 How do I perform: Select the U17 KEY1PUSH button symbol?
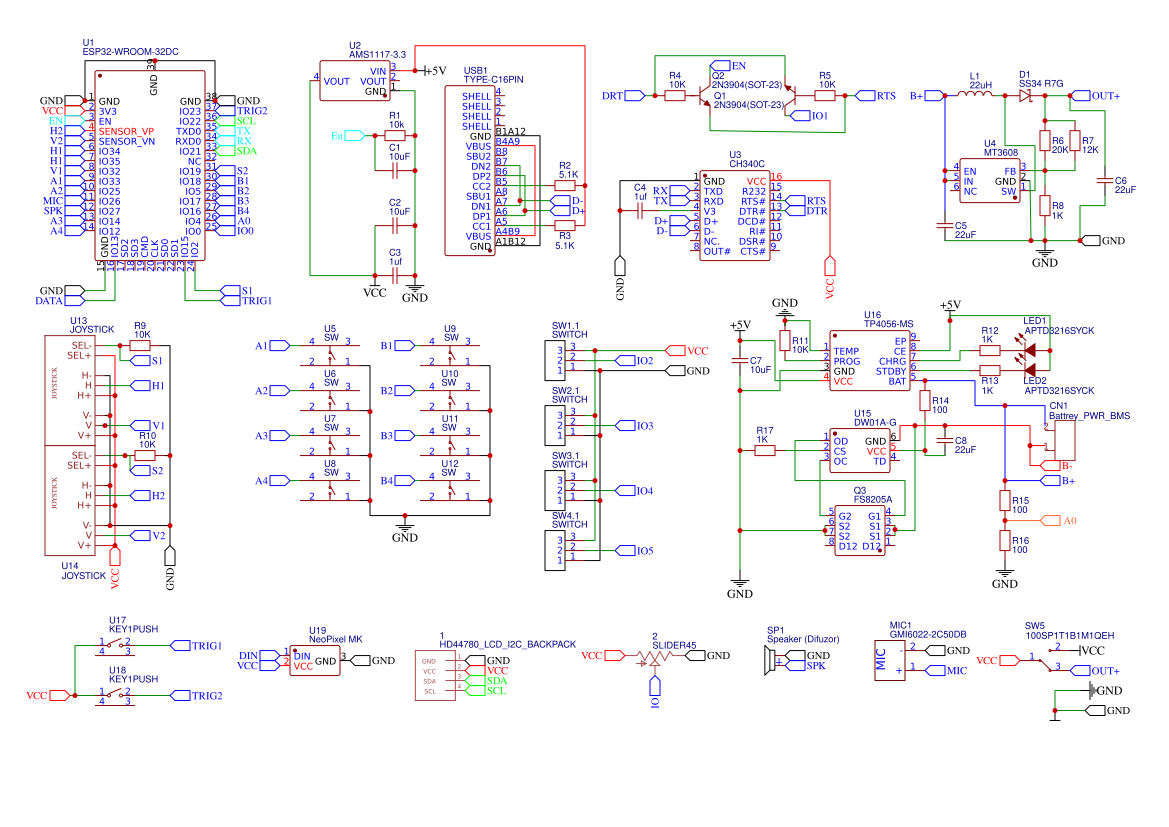[x=115, y=647]
